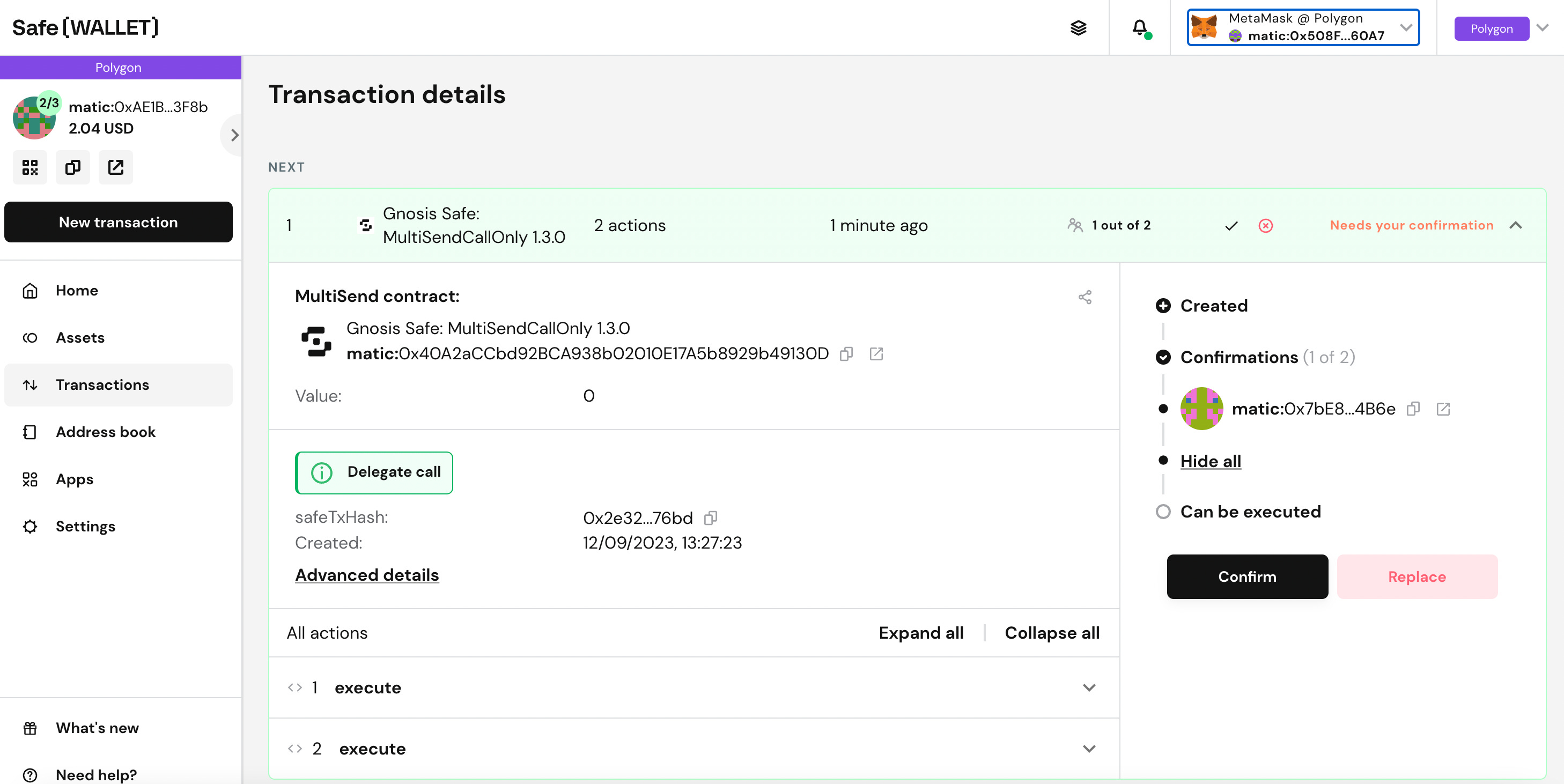
Task: Click the Gnosis Safe contract logo
Action: (x=316, y=342)
